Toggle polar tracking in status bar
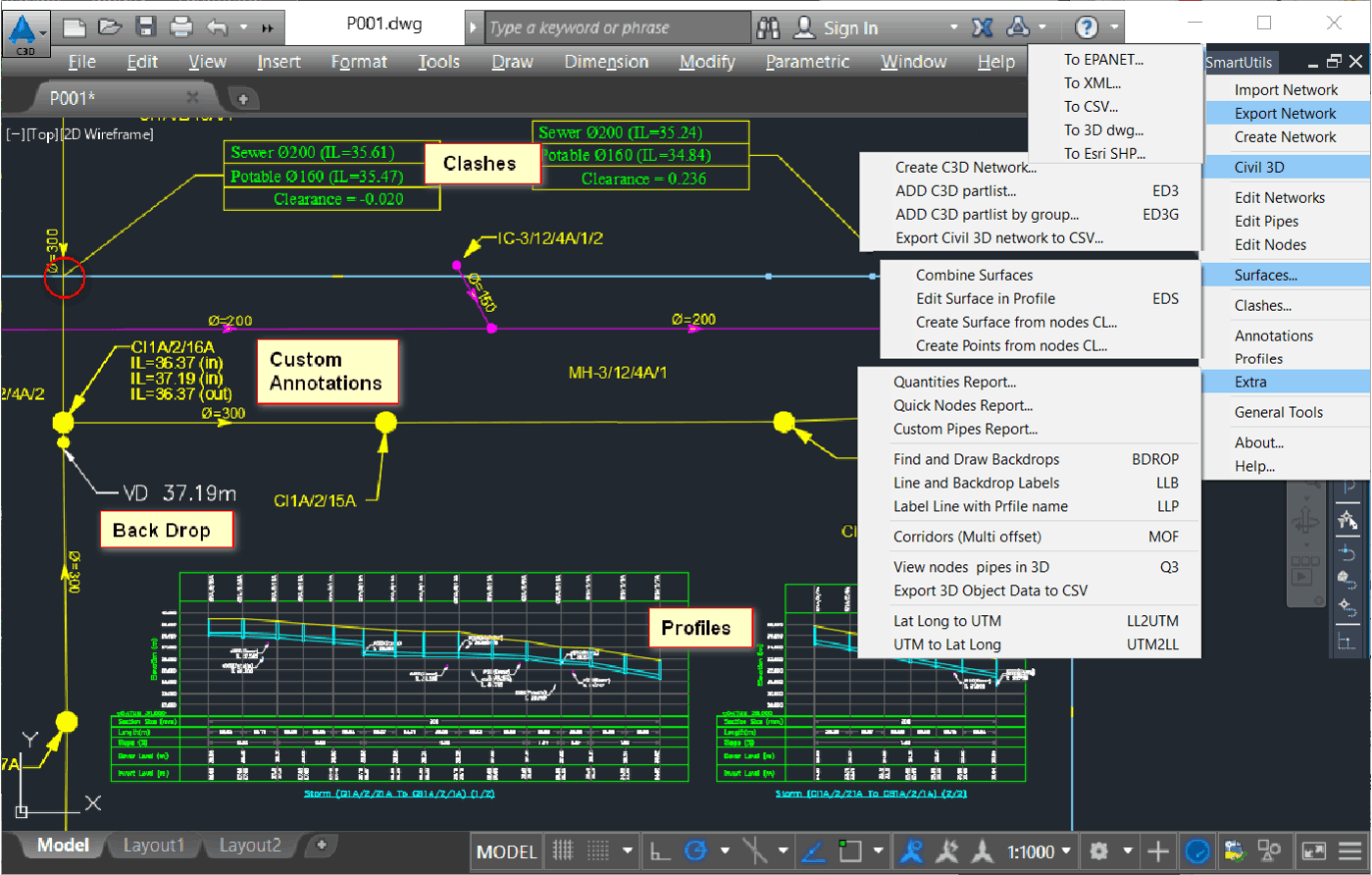The width and height of the screenshot is (1372, 875). coord(696,851)
